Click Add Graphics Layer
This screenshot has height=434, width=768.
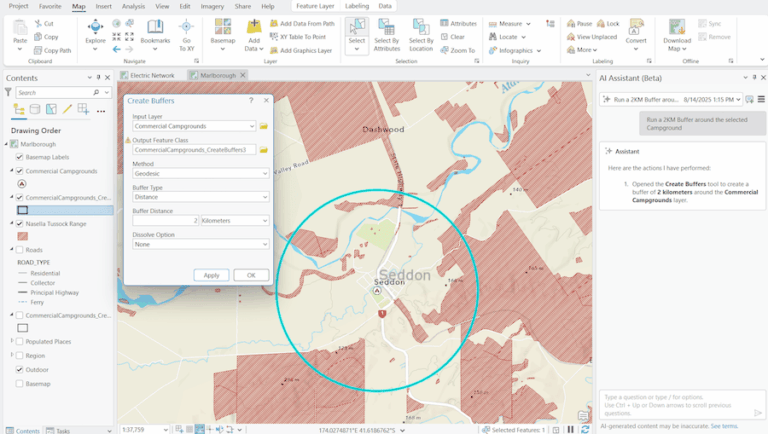click(301, 50)
